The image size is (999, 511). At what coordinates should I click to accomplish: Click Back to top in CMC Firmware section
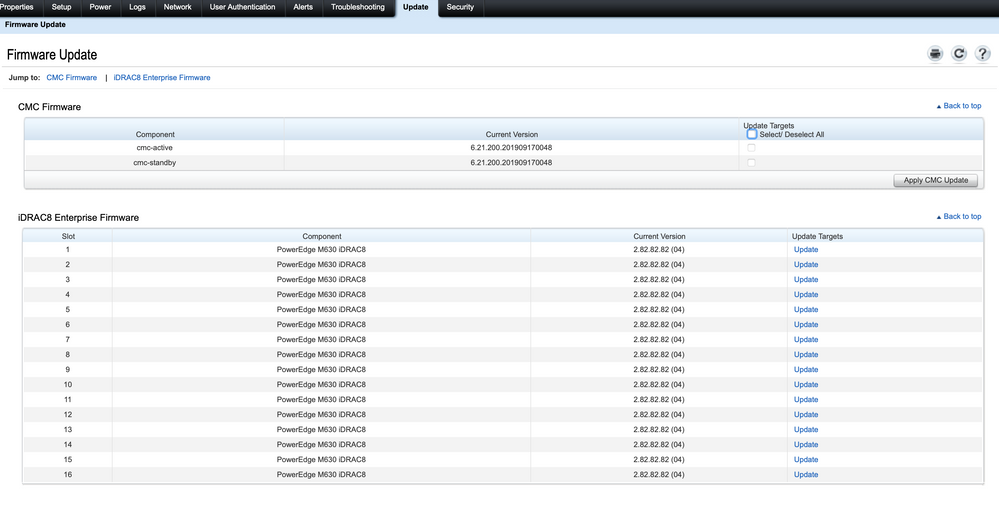point(959,106)
